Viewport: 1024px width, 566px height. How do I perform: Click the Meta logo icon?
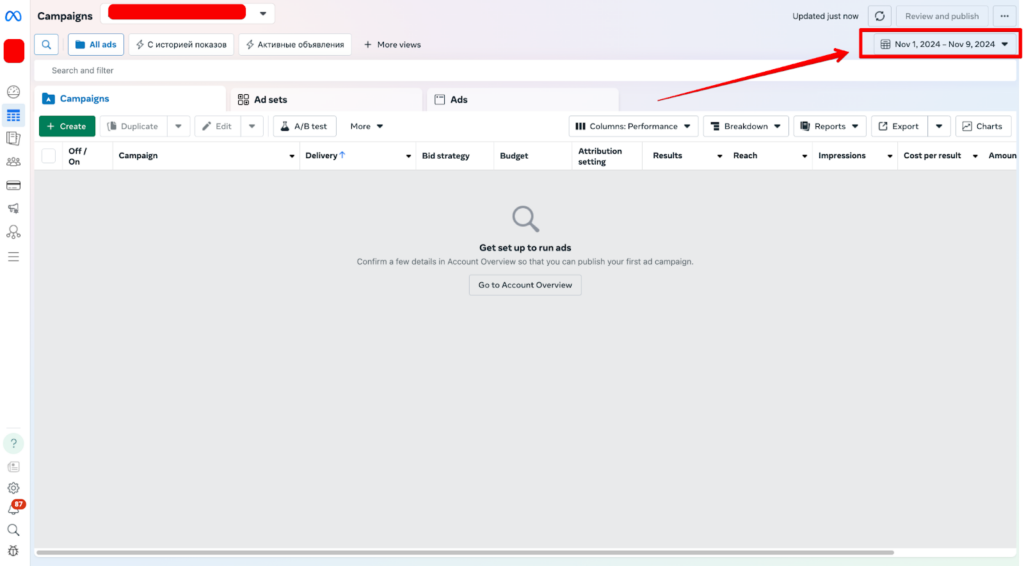coord(14,16)
